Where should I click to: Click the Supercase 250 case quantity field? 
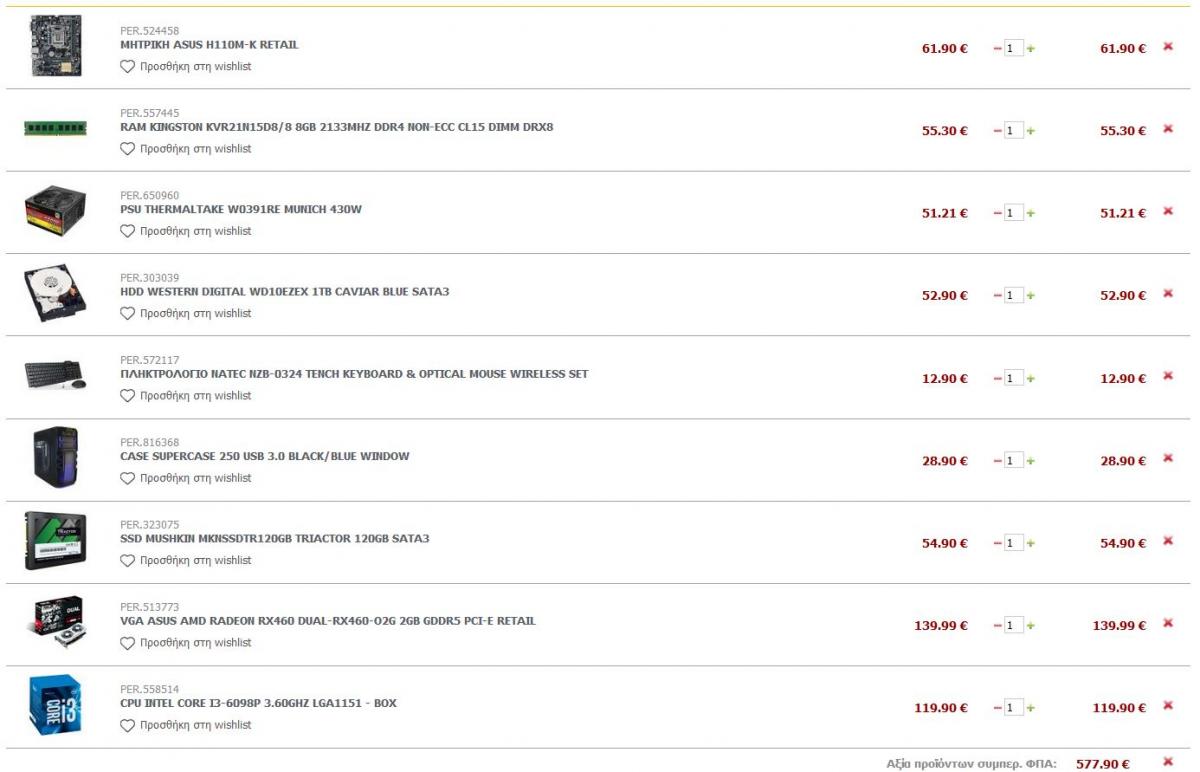click(1014, 461)
